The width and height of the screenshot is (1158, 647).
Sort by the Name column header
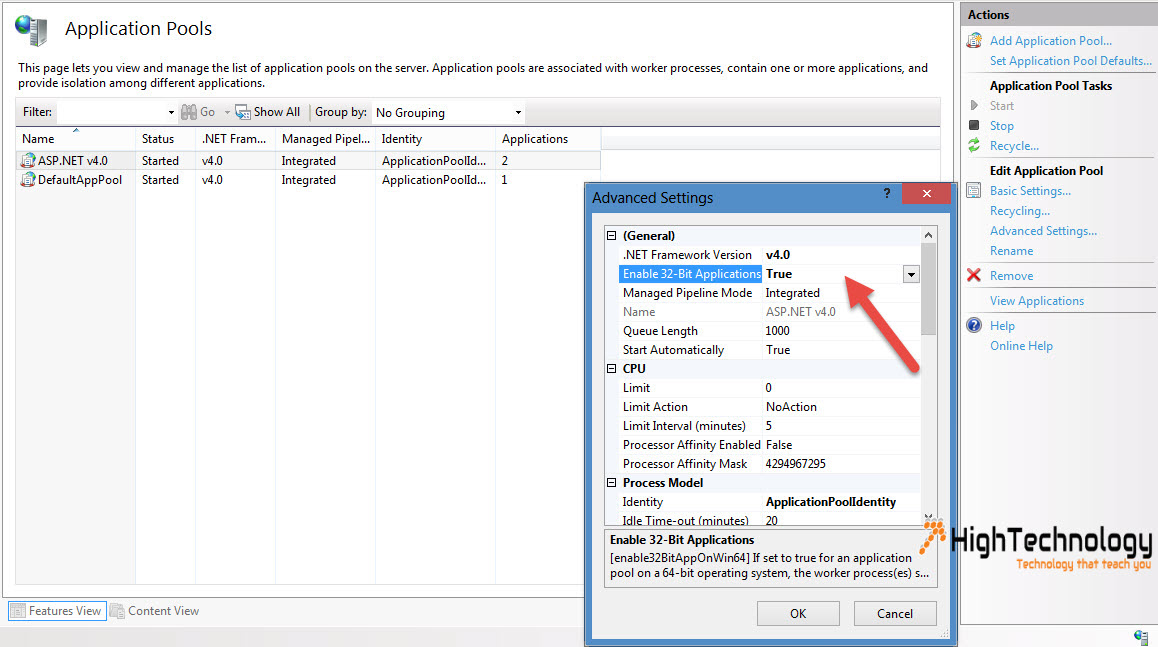pyautogui.click(x=75, y=139)
